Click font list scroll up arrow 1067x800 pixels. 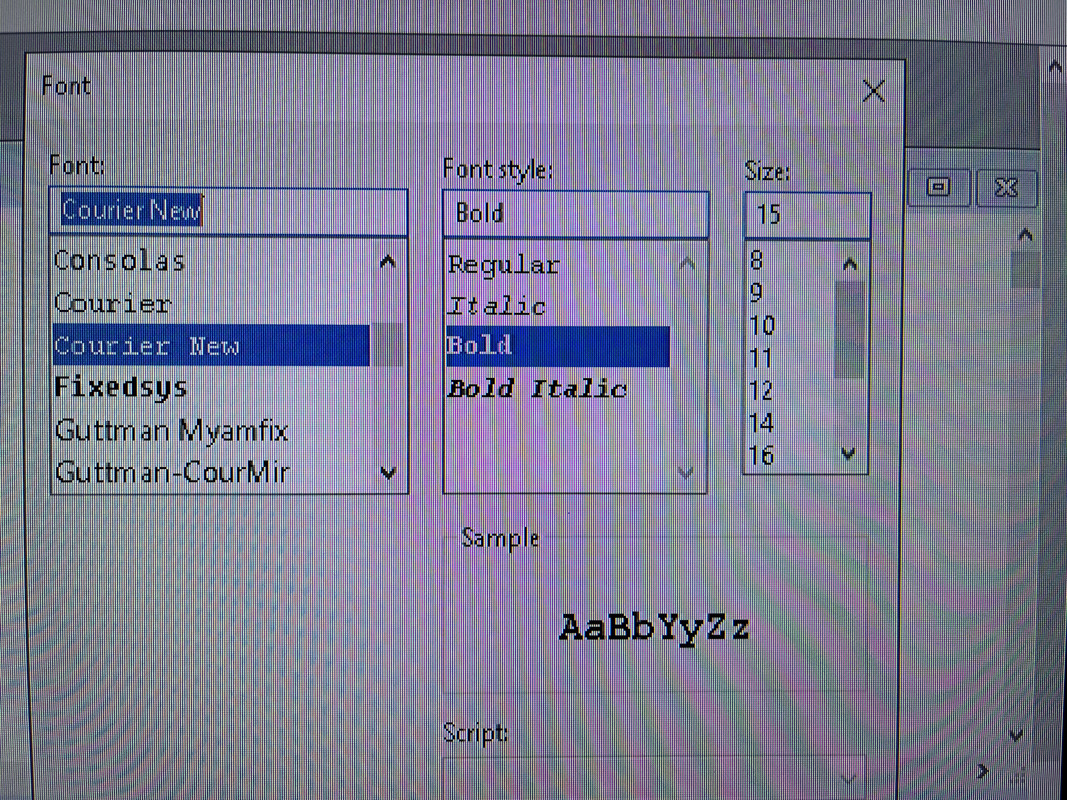coord(387,262)
